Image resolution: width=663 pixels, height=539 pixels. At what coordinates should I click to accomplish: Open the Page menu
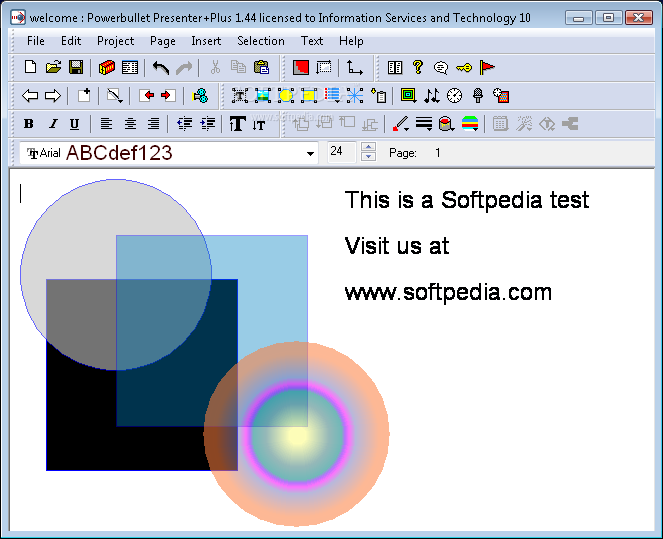(x=162, y=41)
